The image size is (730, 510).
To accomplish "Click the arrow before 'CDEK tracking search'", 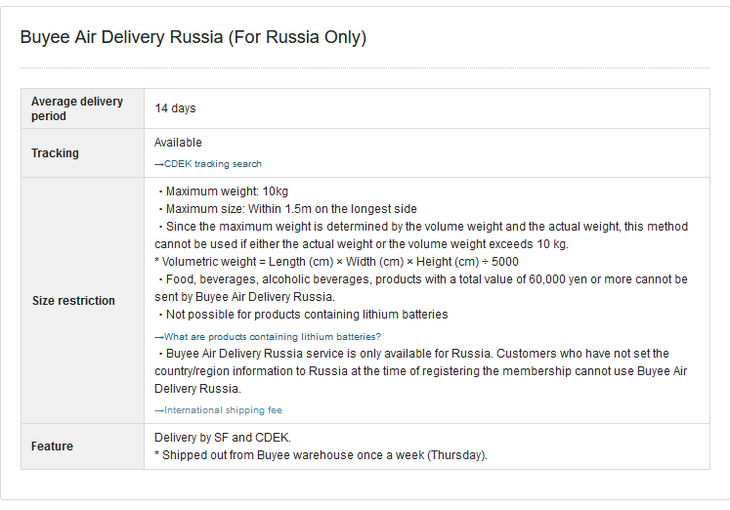I will coord(159,164).
